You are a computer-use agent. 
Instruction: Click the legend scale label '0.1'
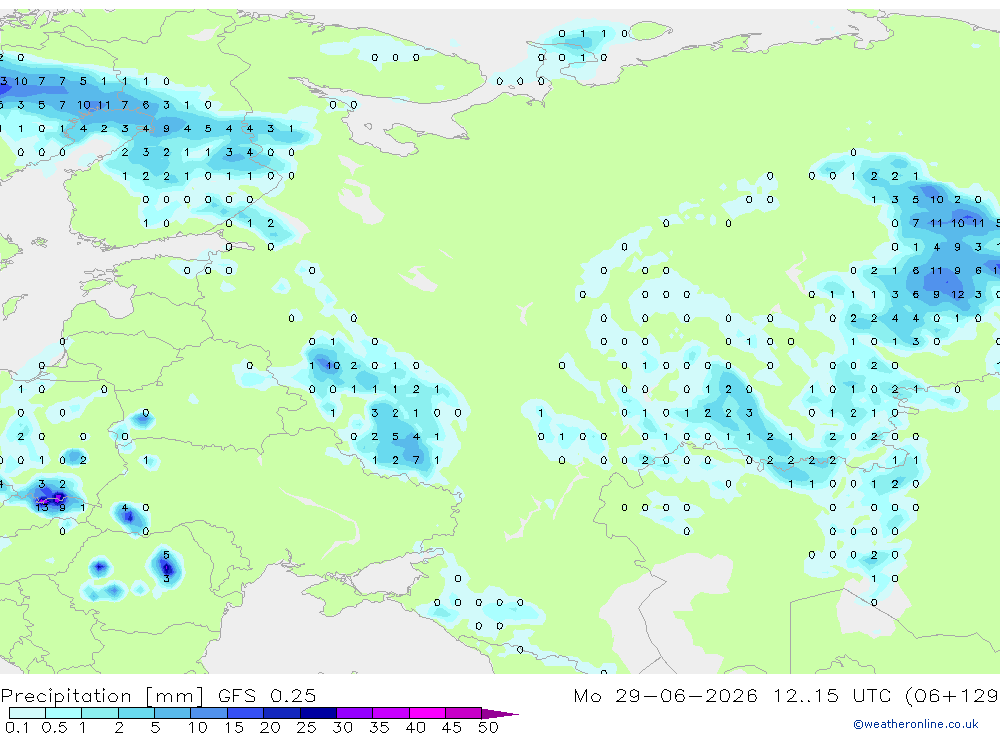[x=17, y=727]
